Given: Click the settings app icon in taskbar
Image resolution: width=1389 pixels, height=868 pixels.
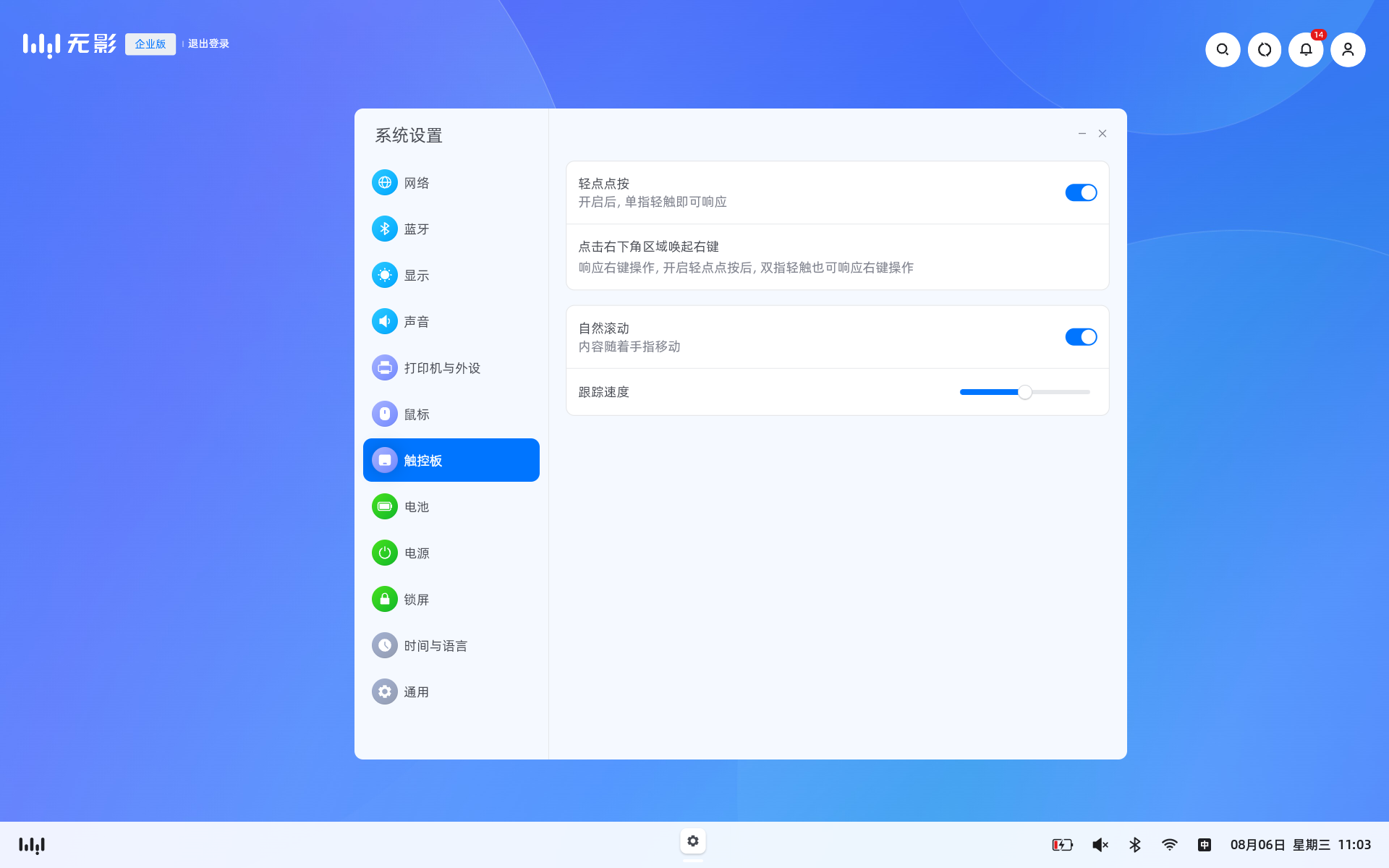Looking at the screenshot, I should [x=693, y=841].
